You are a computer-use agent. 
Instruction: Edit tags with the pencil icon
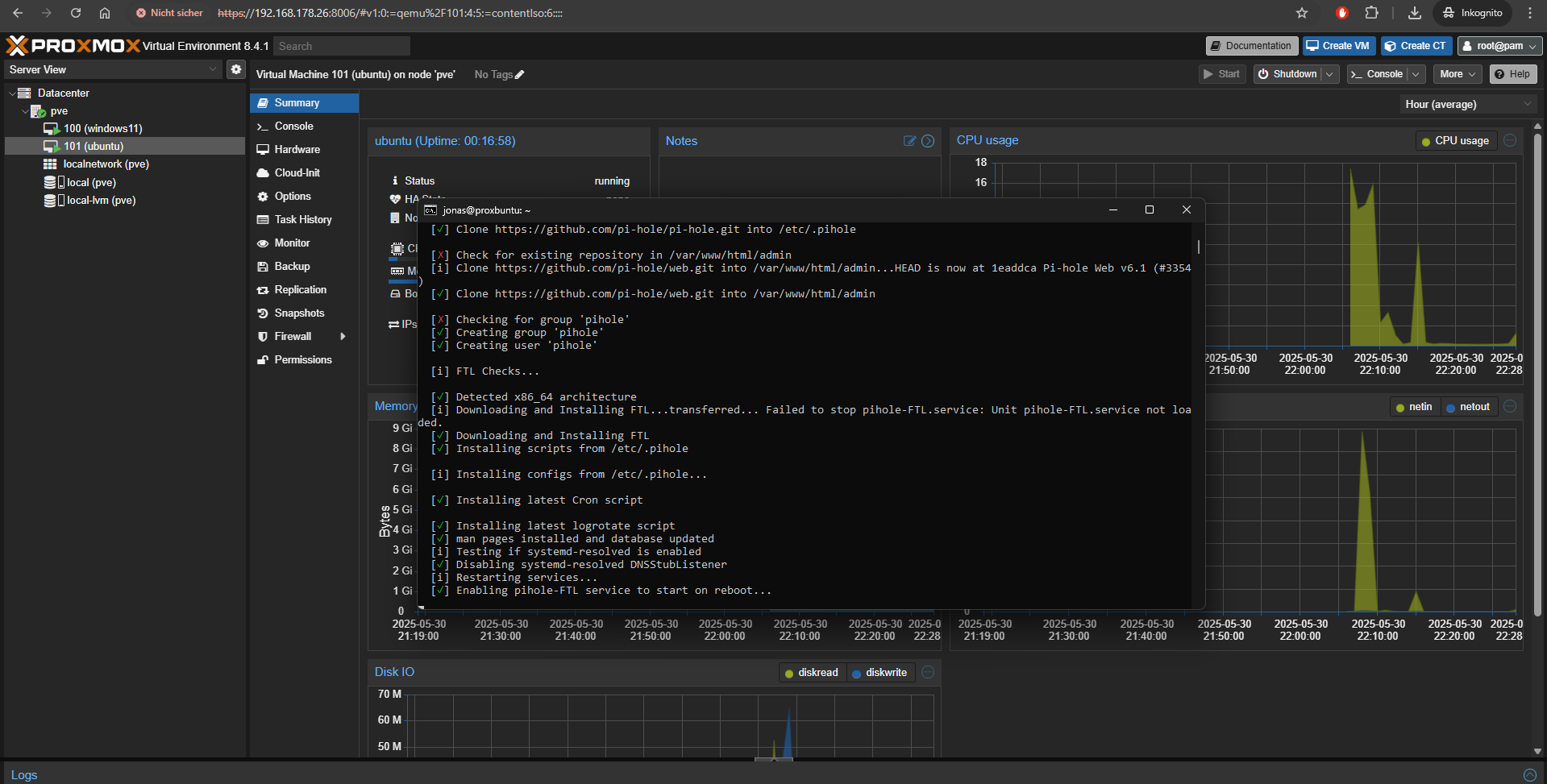click(x=520, y=75)
